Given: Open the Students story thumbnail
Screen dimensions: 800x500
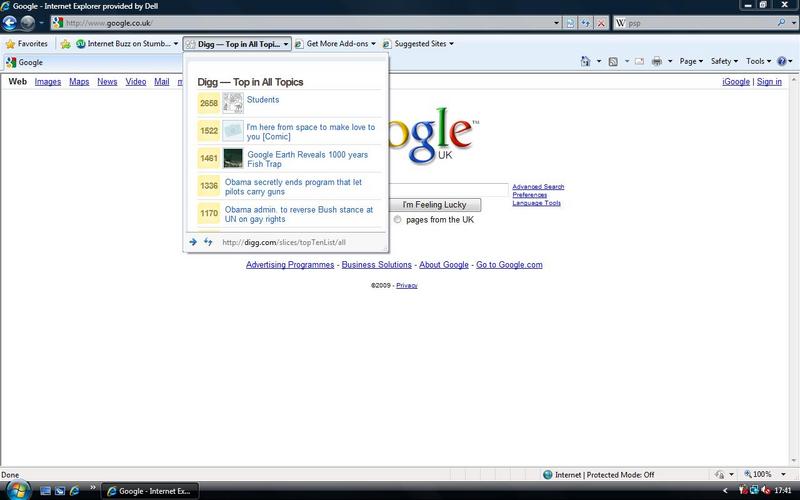Looking at the screenshot, I should tap(233, 103).
